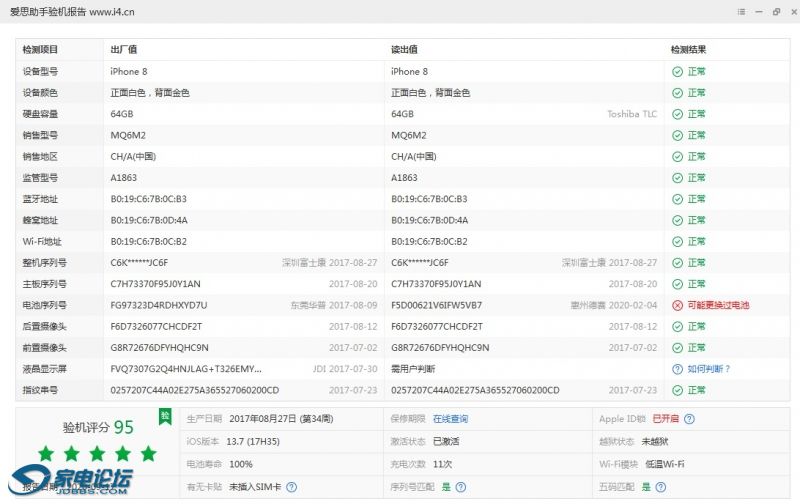Click the red X icon for 电池序列号 row
Image resolution: width=800 pixels, height=504 pixels.
677,306
